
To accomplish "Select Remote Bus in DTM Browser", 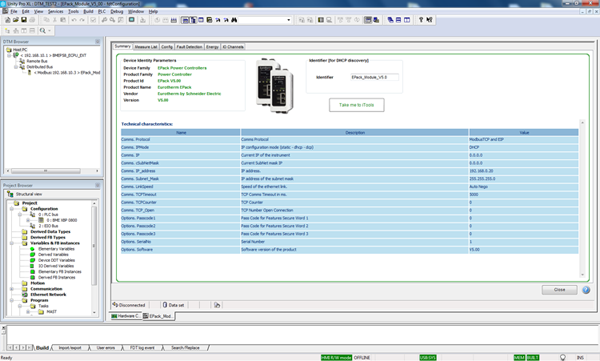I will tap(37, 61).
